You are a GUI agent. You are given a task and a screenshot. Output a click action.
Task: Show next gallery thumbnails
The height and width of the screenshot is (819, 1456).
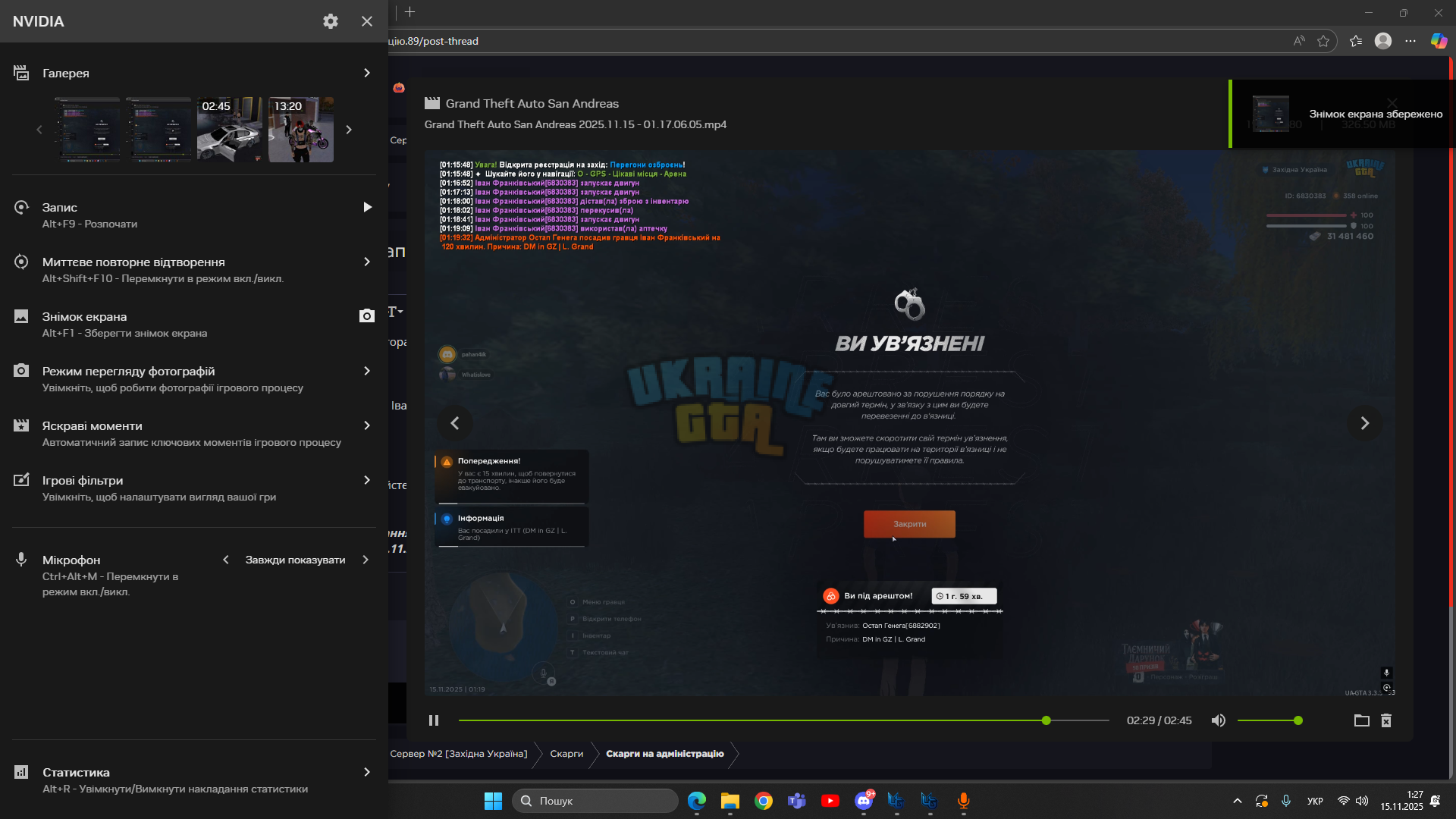(349, 130)
